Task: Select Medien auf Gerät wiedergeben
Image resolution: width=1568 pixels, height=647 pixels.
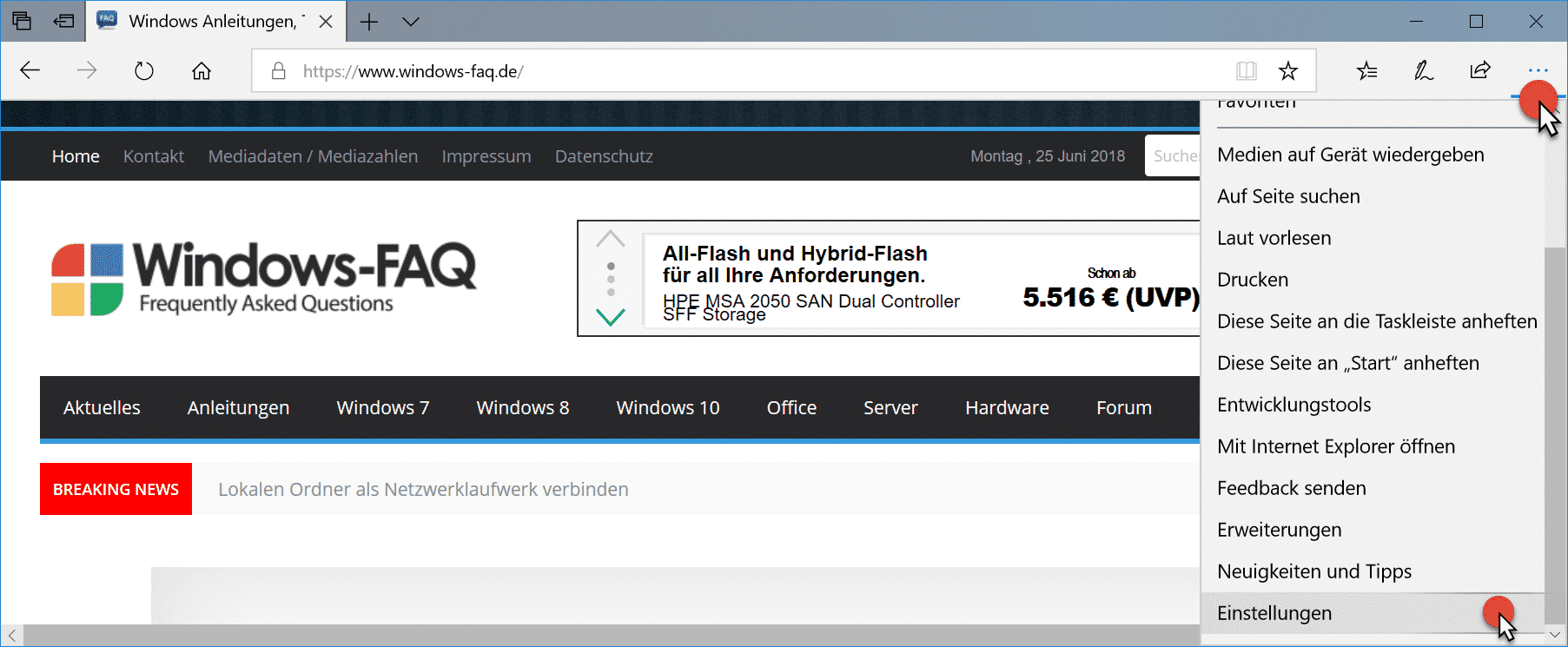Action: (x=1373, y=155)
